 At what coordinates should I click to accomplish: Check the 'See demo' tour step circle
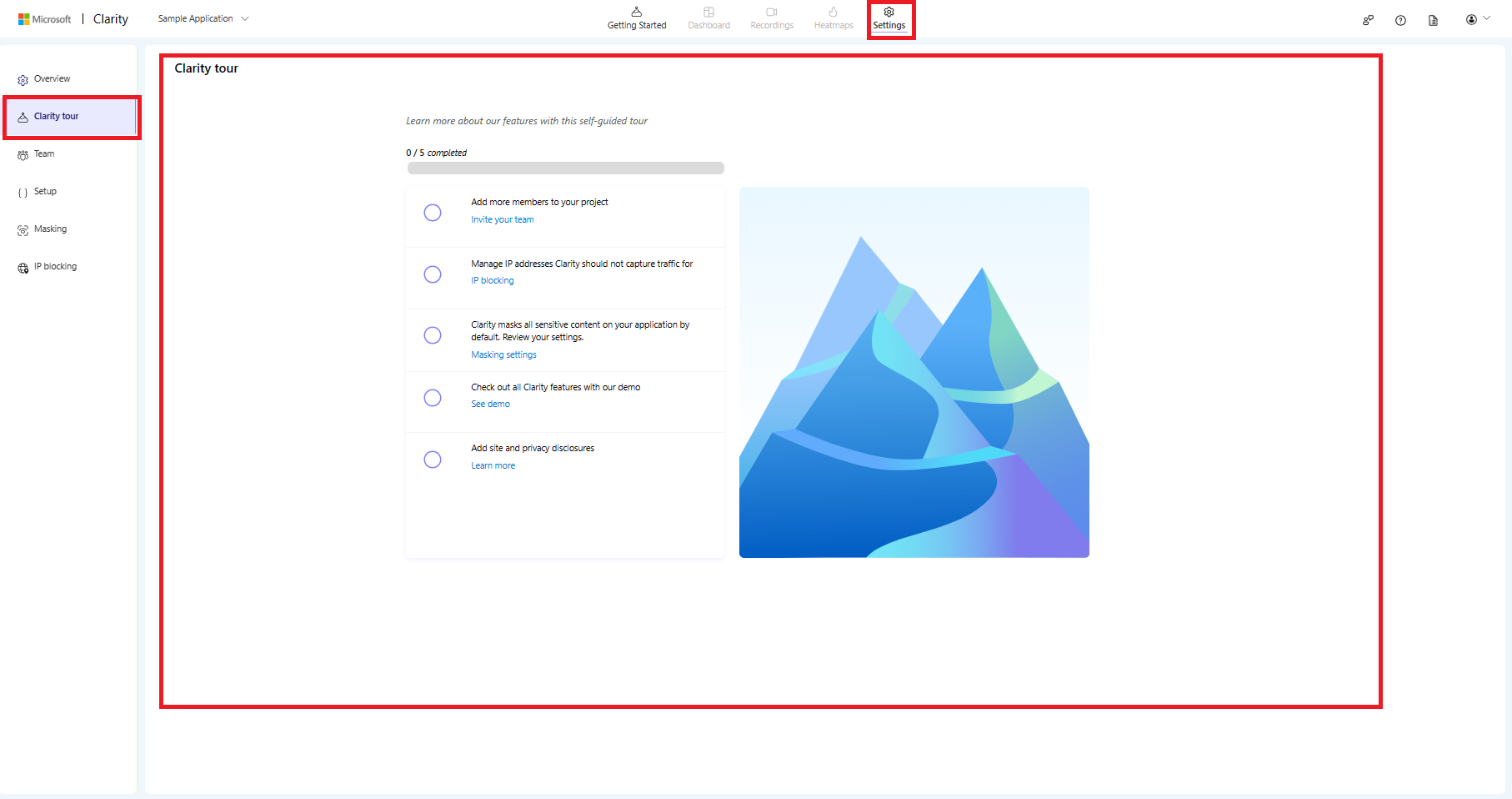coord(433,398)
